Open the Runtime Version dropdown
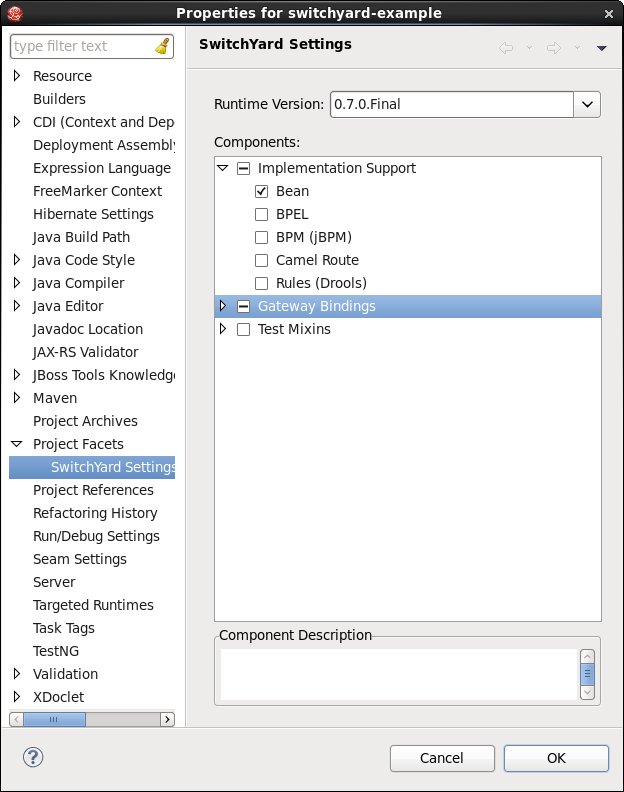Viewport: 624px width, 792px height. coord(587,105)
